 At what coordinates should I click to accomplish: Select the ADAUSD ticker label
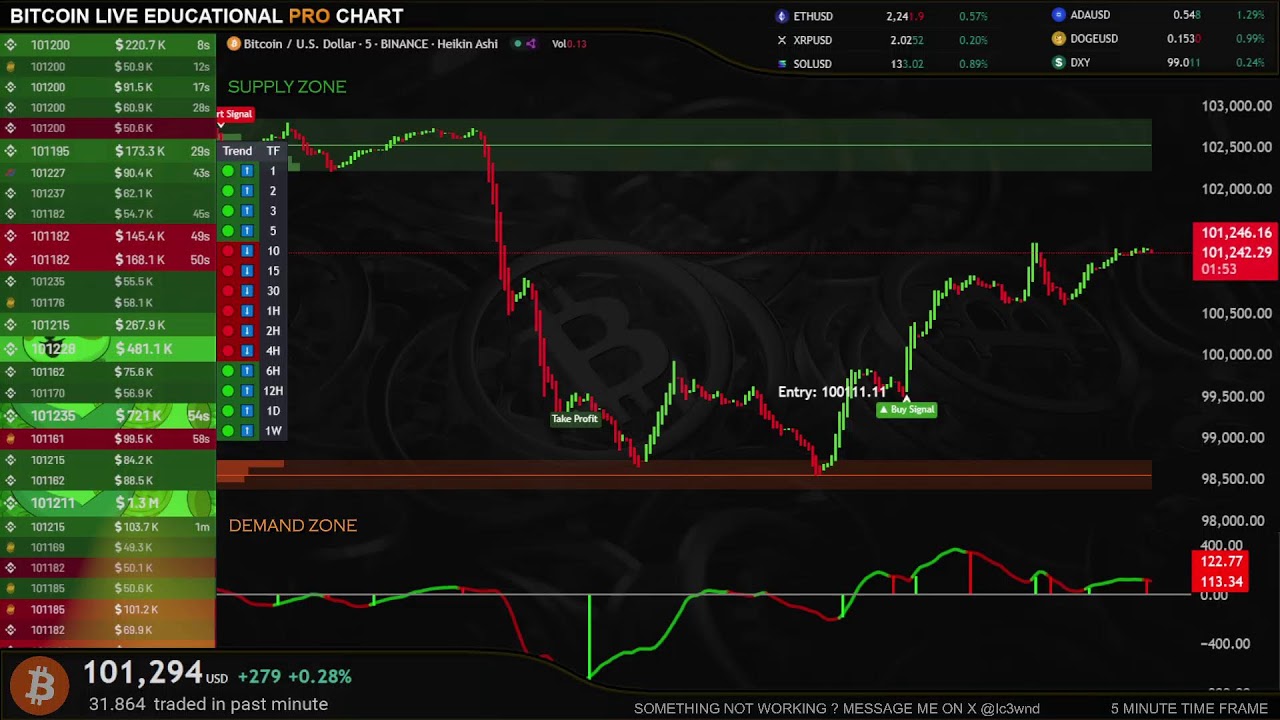1090,15
